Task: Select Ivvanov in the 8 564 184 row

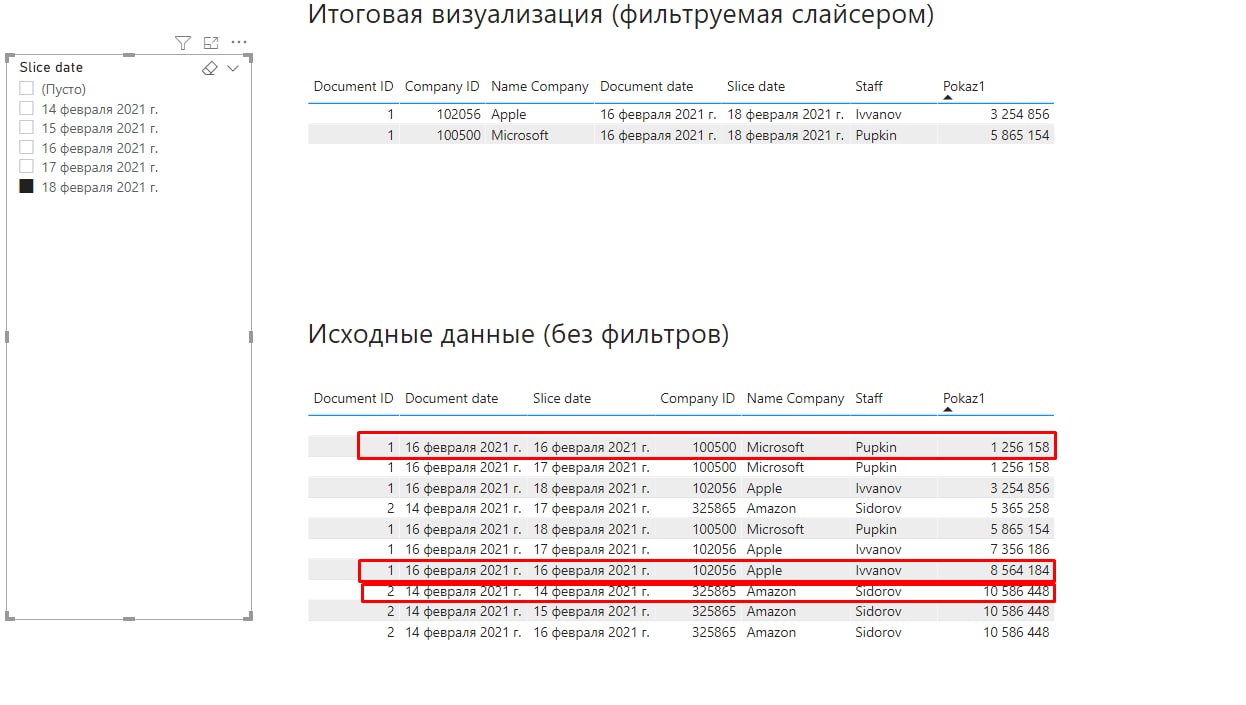Action: tap(878, 570)
